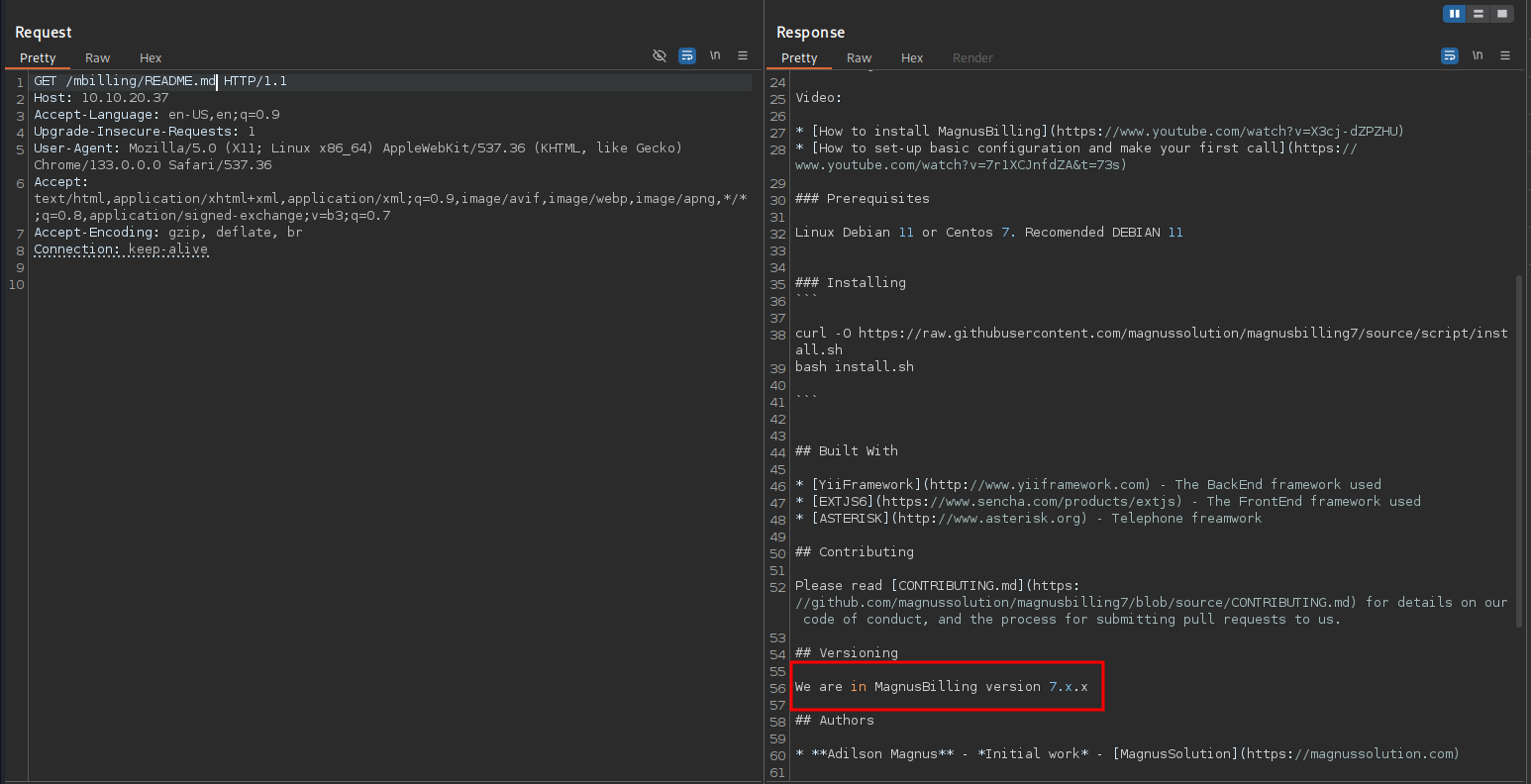Screen dimensions: 1531x784
Task: Click the Request panel title
Action: (x=44, y=33)
